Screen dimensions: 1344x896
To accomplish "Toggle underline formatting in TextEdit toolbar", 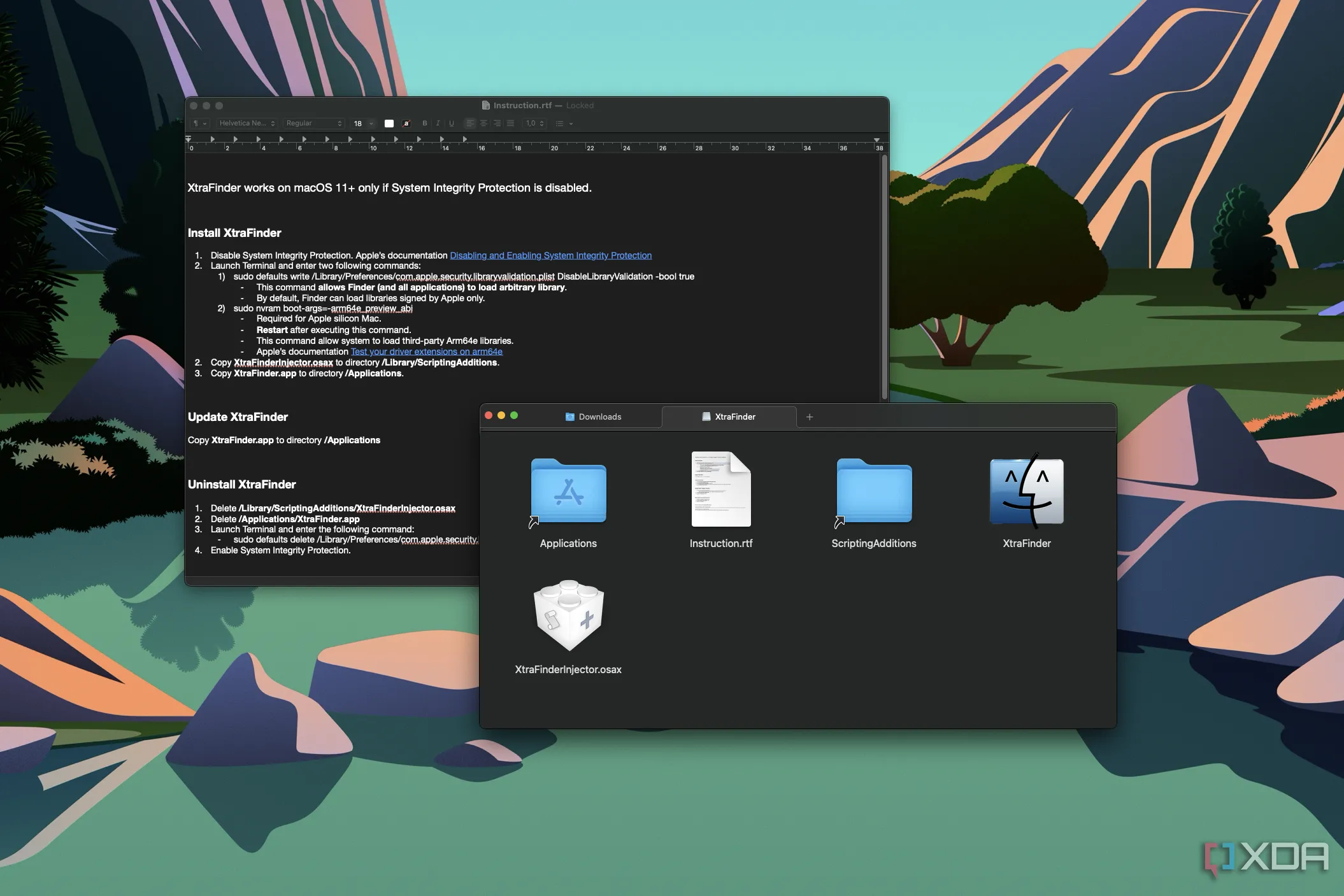I will tap(452, 124).
